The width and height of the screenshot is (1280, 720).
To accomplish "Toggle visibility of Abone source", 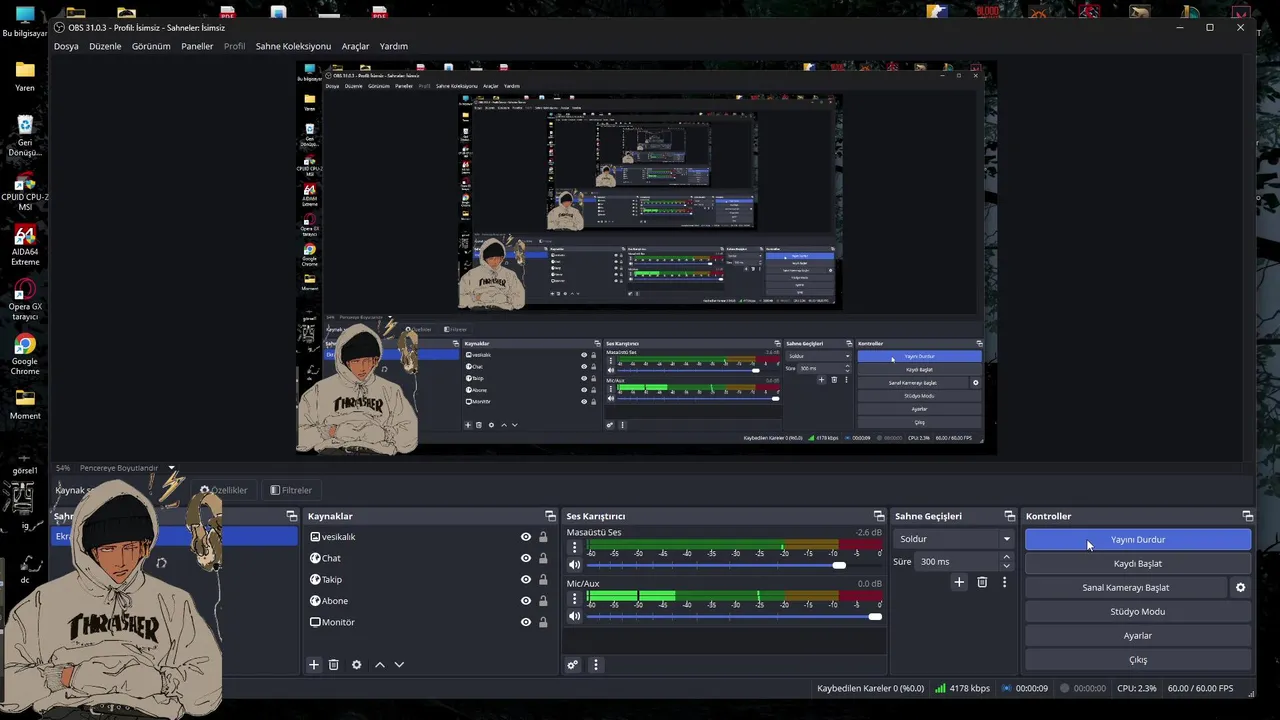I will click(x=526, y=601).
